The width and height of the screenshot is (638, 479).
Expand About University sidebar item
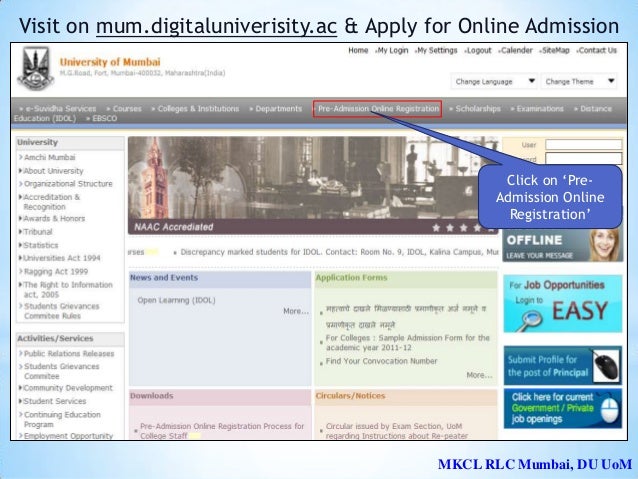pos(51,171)
